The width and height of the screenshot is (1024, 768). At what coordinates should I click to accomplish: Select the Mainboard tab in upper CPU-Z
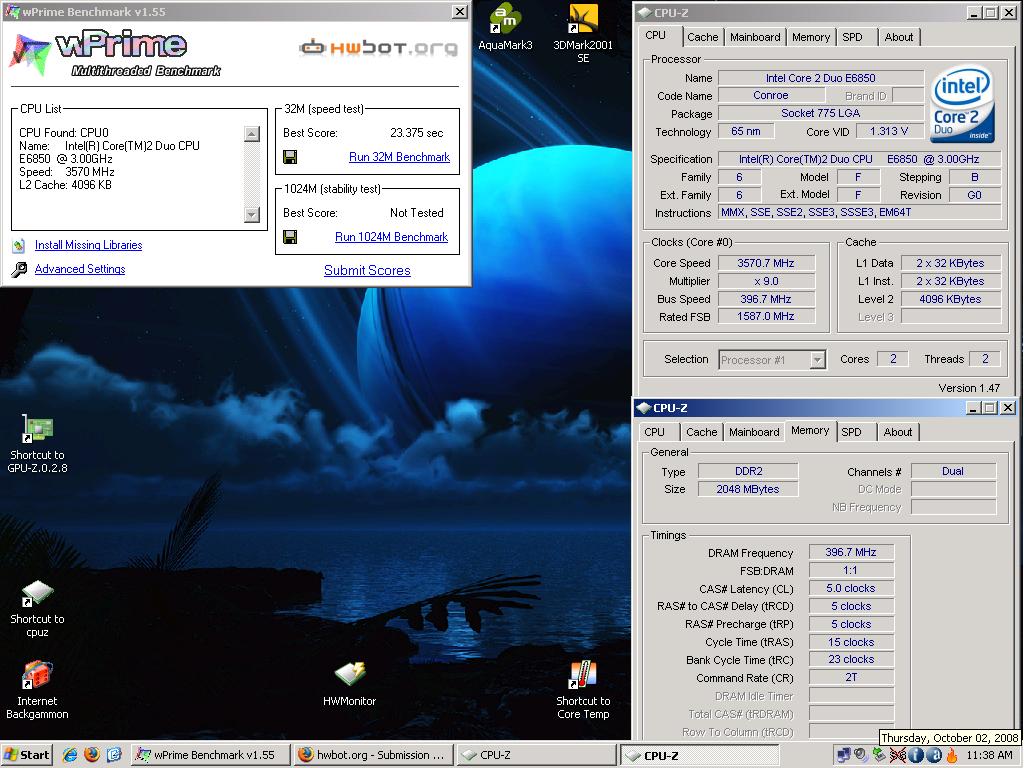pos(755,37)
